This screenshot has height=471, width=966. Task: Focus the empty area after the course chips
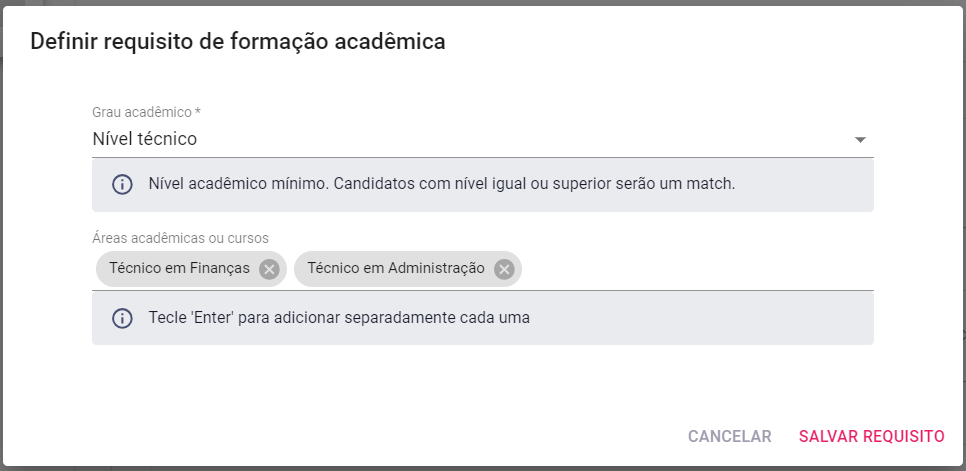697,269
